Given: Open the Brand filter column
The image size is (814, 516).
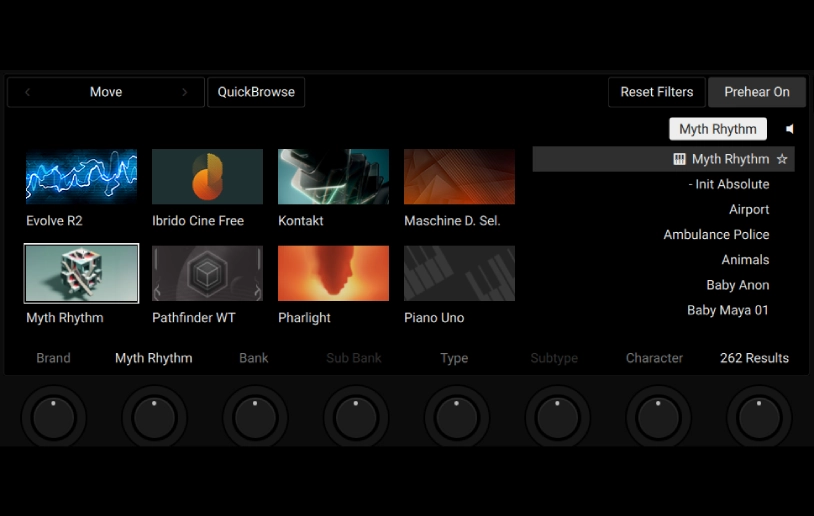Looking at the screenshot, I should point(53,358).
